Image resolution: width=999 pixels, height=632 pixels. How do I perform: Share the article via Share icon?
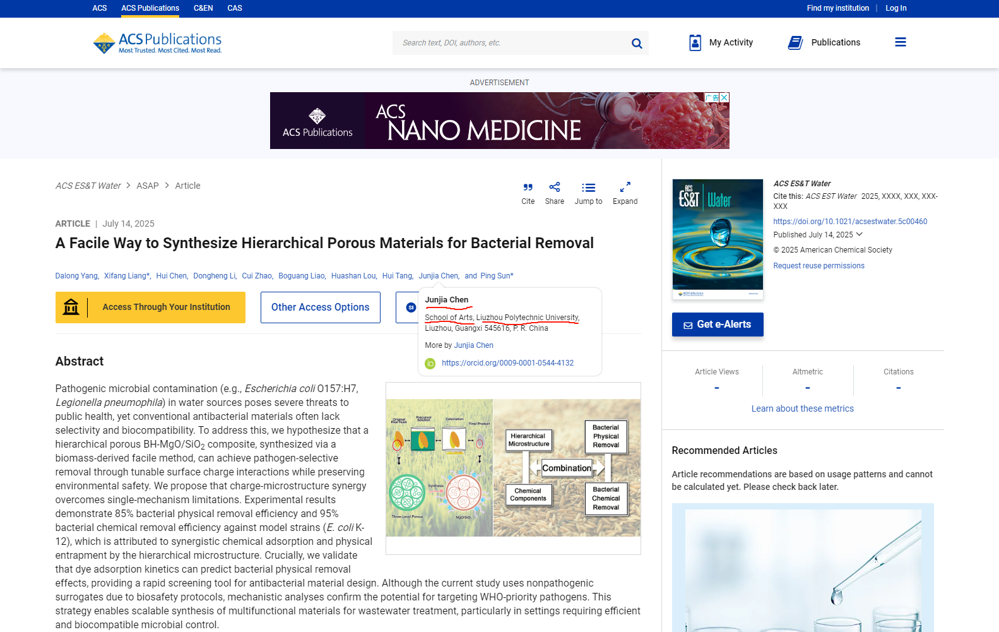(554, 188)
